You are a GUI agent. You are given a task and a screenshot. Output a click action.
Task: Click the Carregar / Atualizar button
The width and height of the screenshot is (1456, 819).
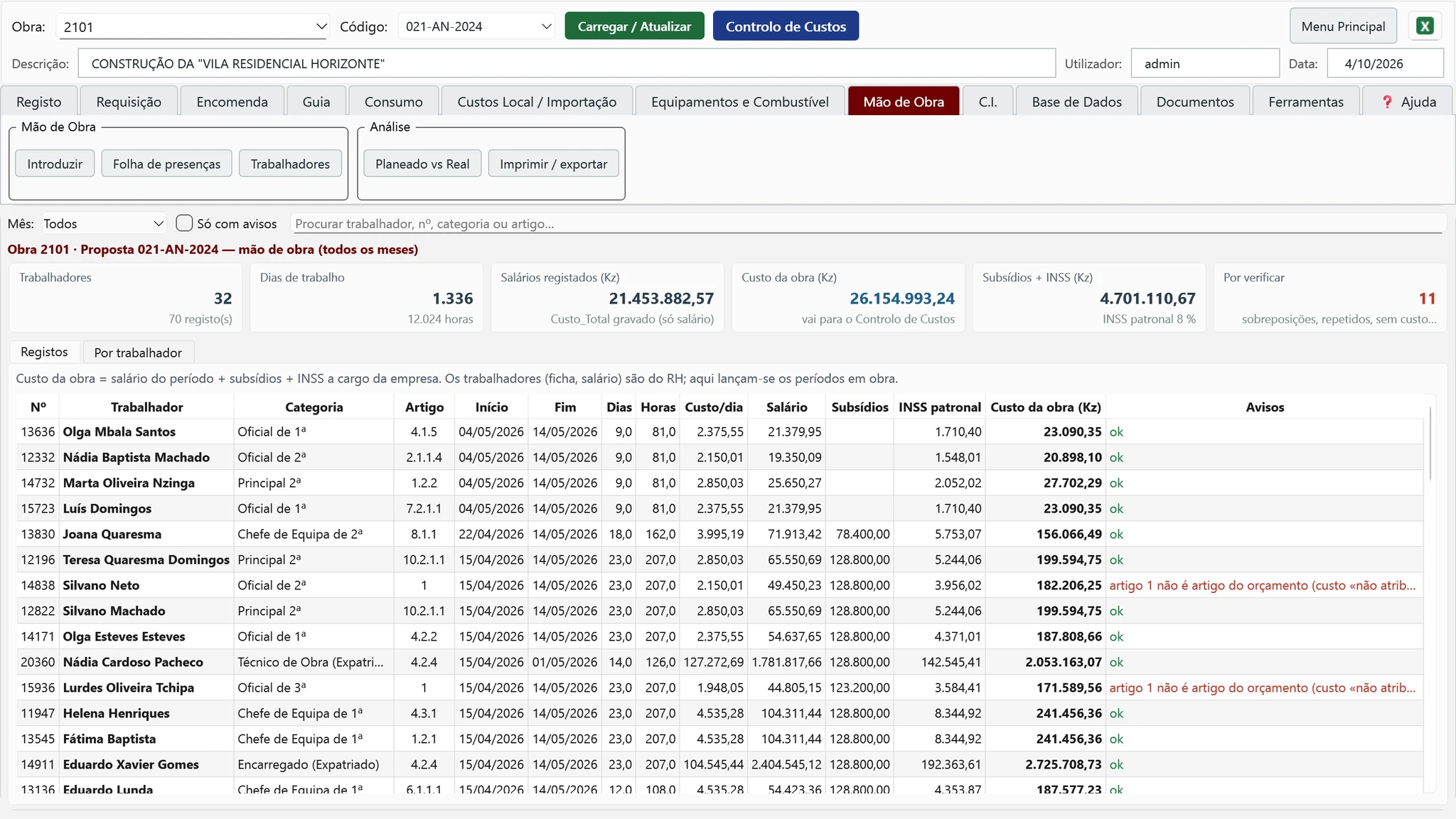(634, 26)
